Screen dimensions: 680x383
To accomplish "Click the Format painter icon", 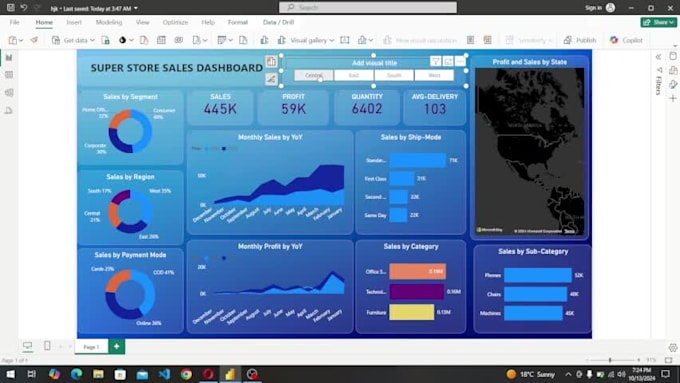I will click(34, 40).
